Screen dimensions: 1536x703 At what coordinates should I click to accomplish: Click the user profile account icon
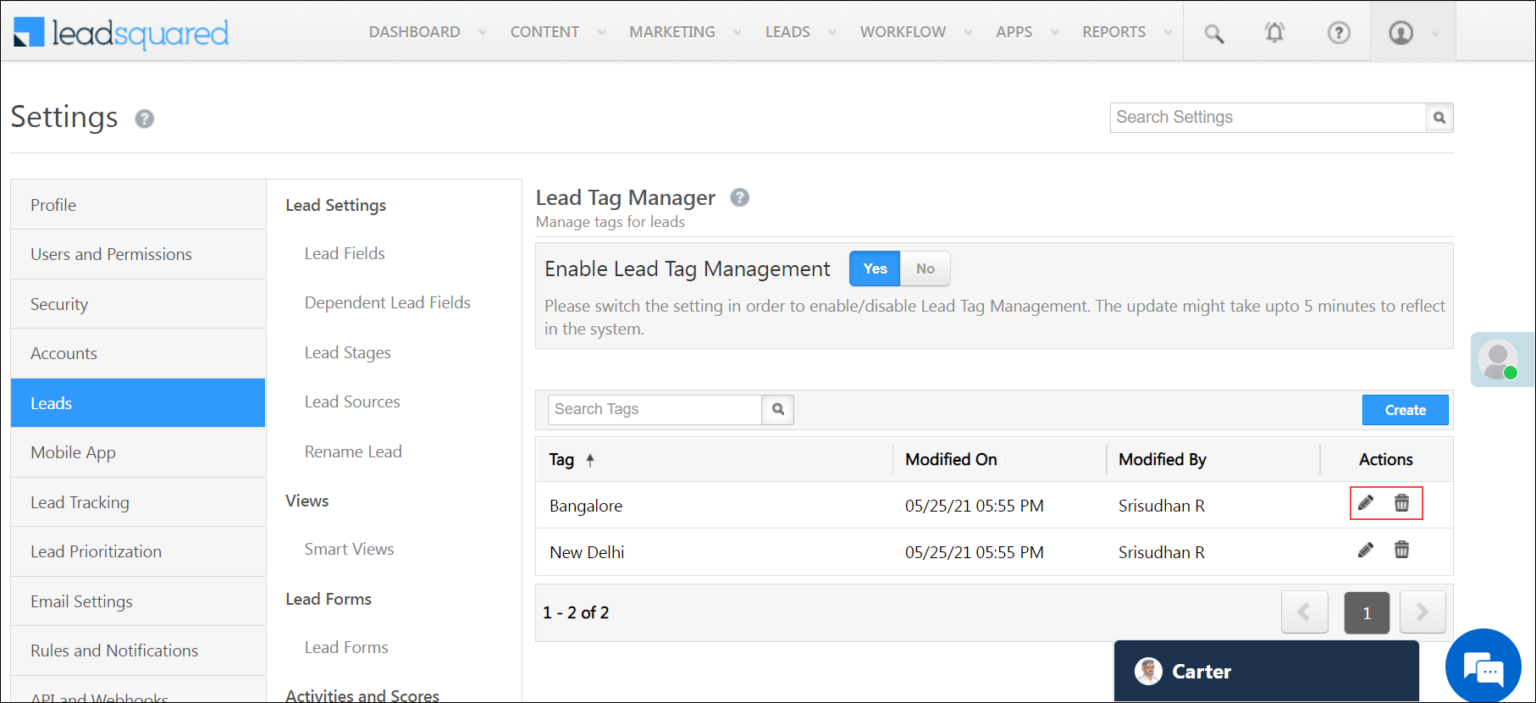(1400, 32)
